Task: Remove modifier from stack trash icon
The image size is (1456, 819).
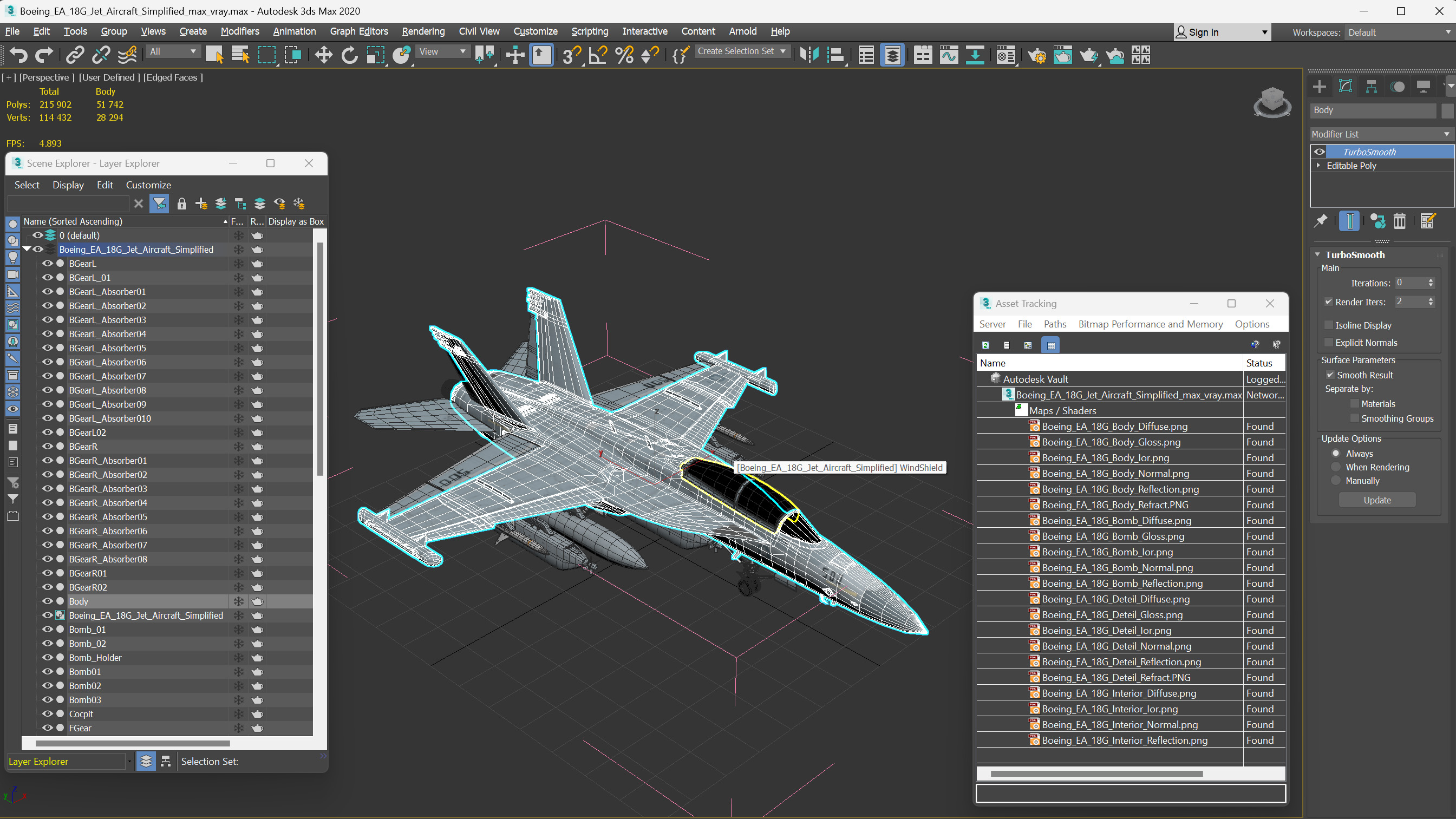Action: [1400, 221]
